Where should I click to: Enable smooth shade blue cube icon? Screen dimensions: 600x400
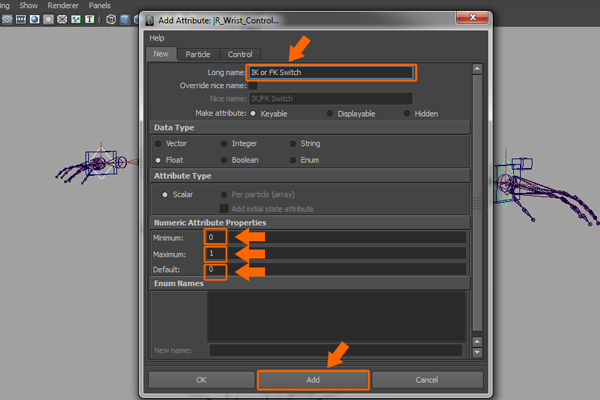125,19
